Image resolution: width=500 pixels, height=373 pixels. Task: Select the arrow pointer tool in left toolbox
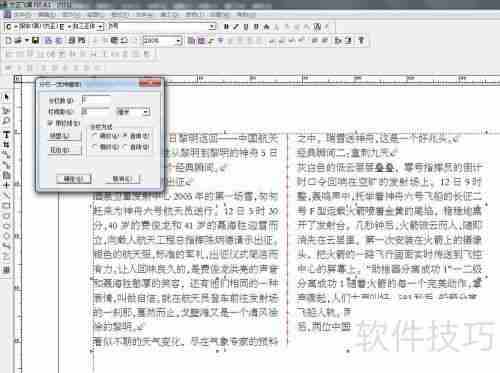[x=6, y=97]
